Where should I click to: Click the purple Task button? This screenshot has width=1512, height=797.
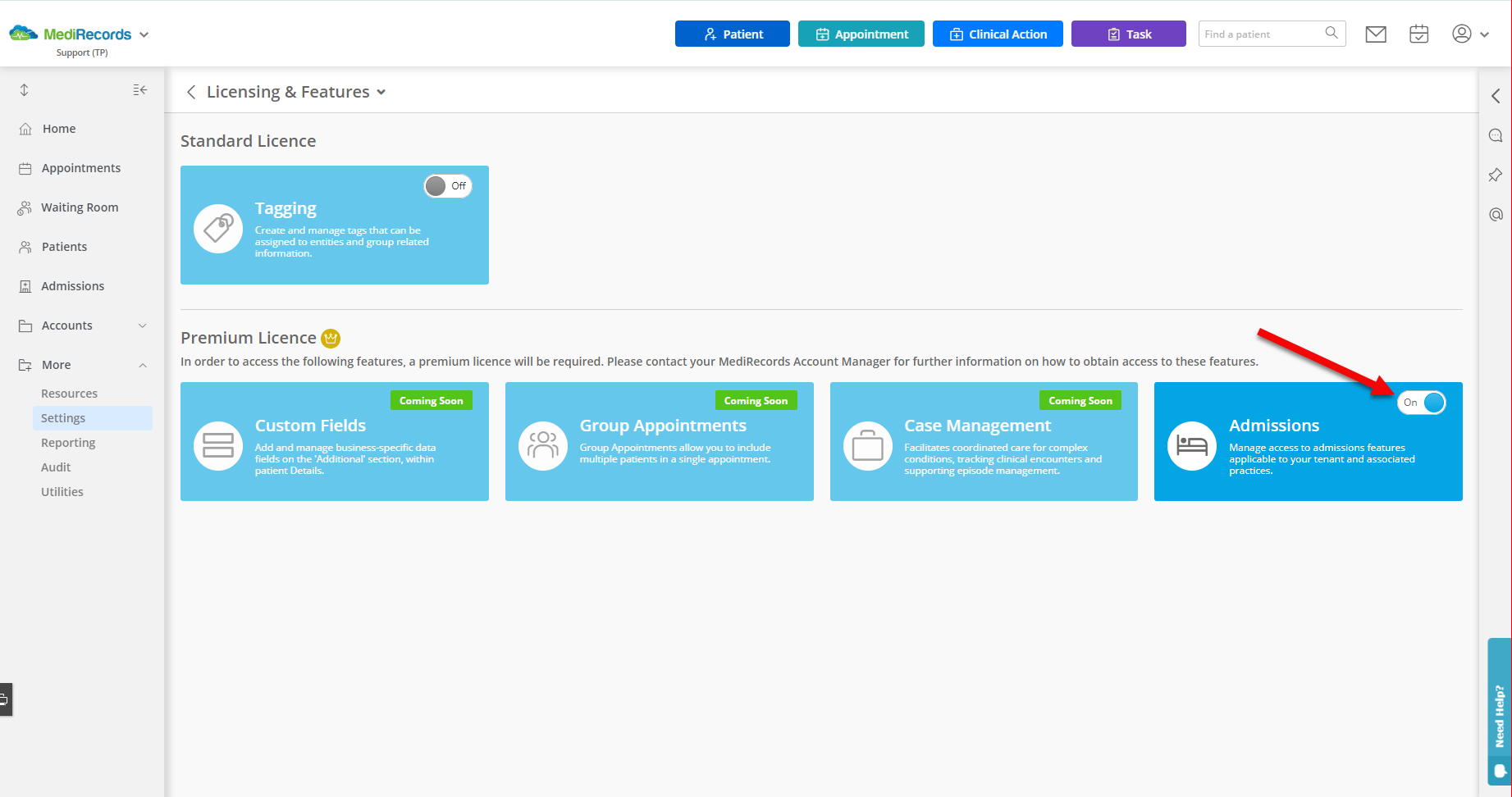coord(1128,34)
